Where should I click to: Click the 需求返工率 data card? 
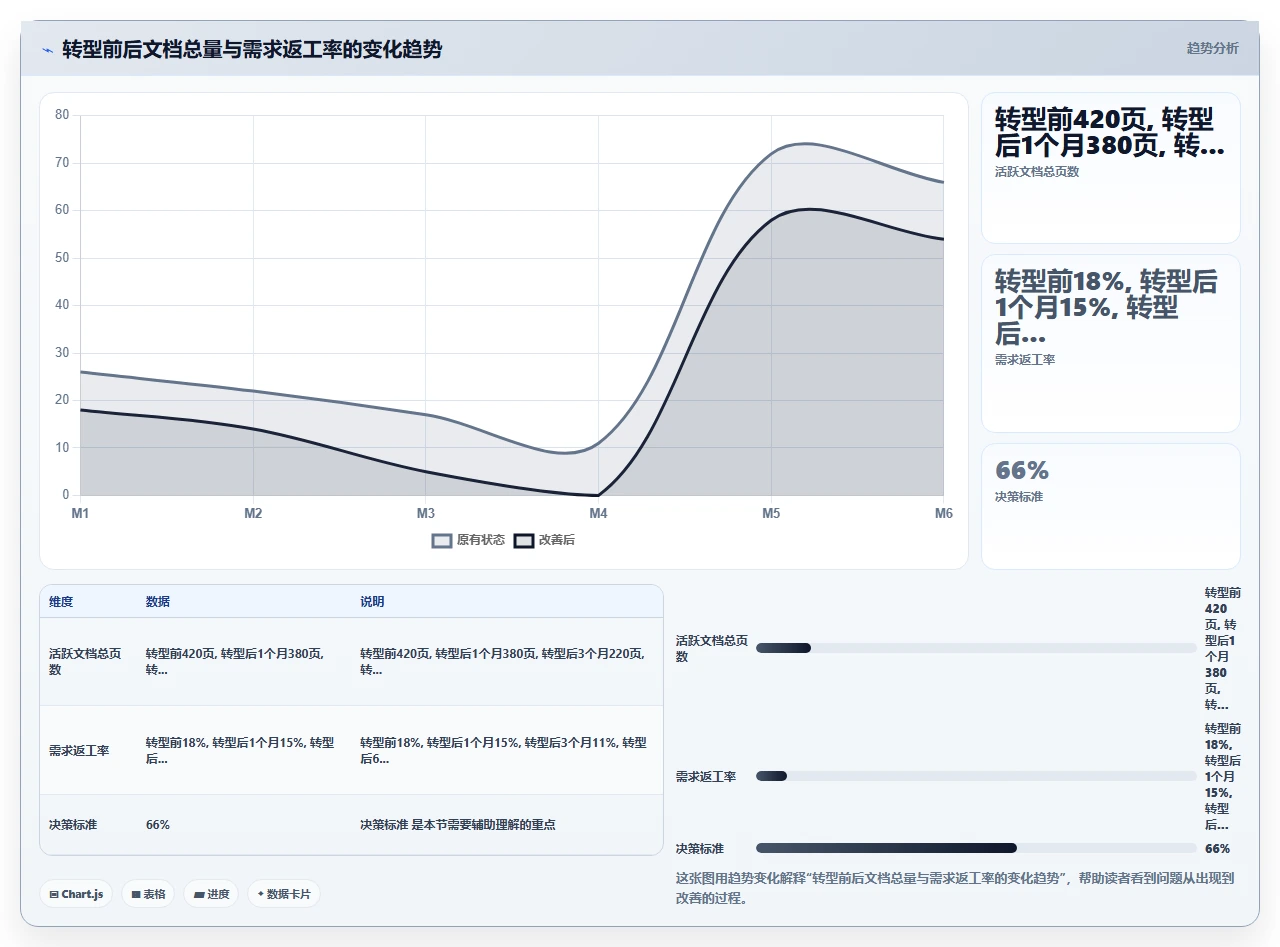pos(1111,343)
